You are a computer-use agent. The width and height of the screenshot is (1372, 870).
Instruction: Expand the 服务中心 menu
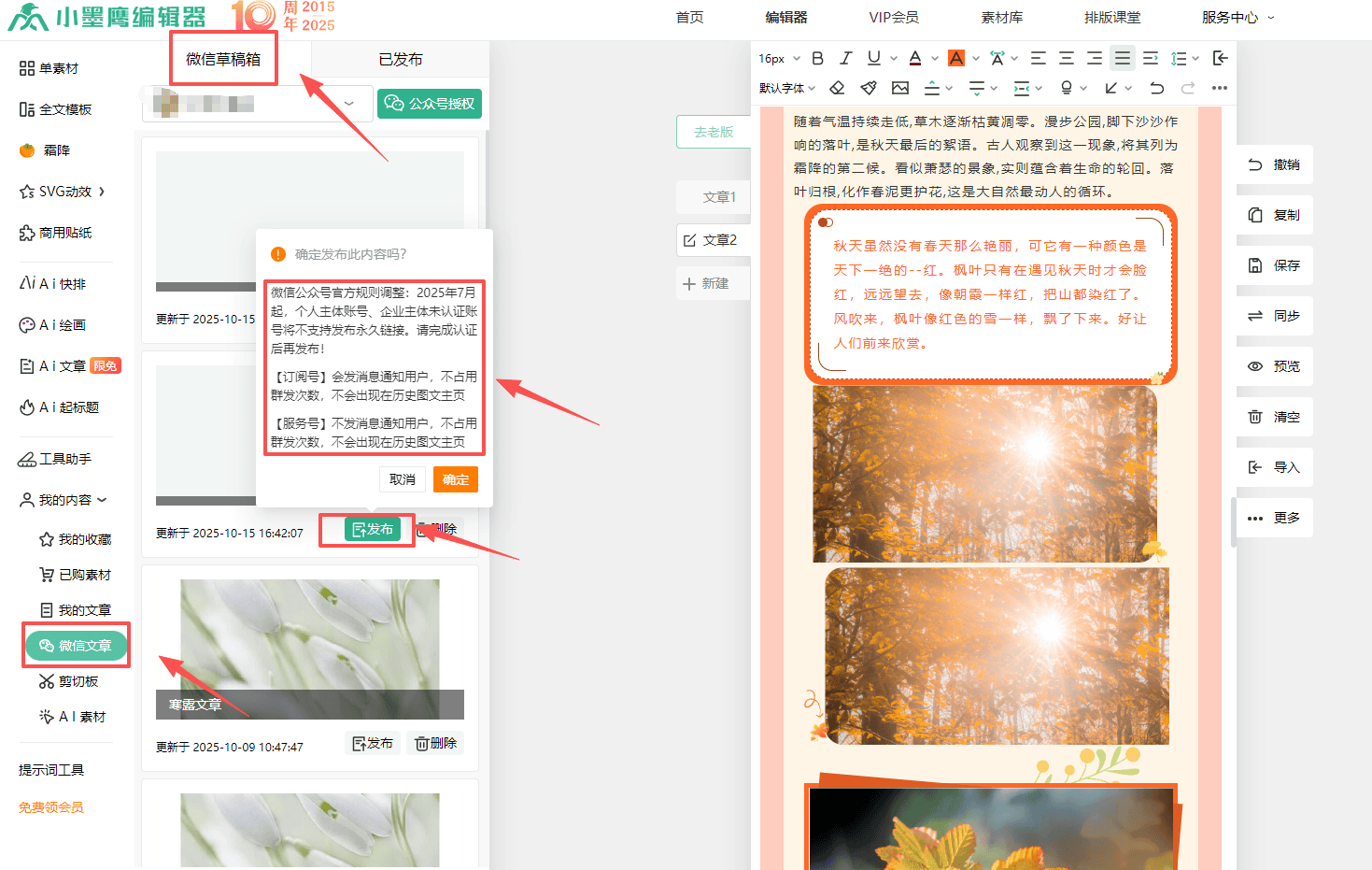click(1237, 17)
